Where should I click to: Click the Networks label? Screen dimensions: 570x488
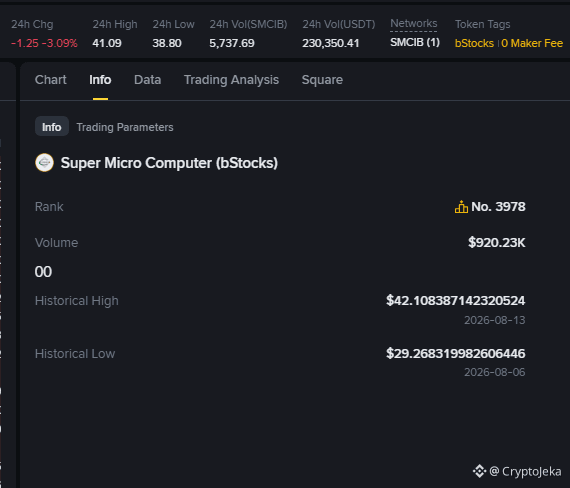pos(414,23)
